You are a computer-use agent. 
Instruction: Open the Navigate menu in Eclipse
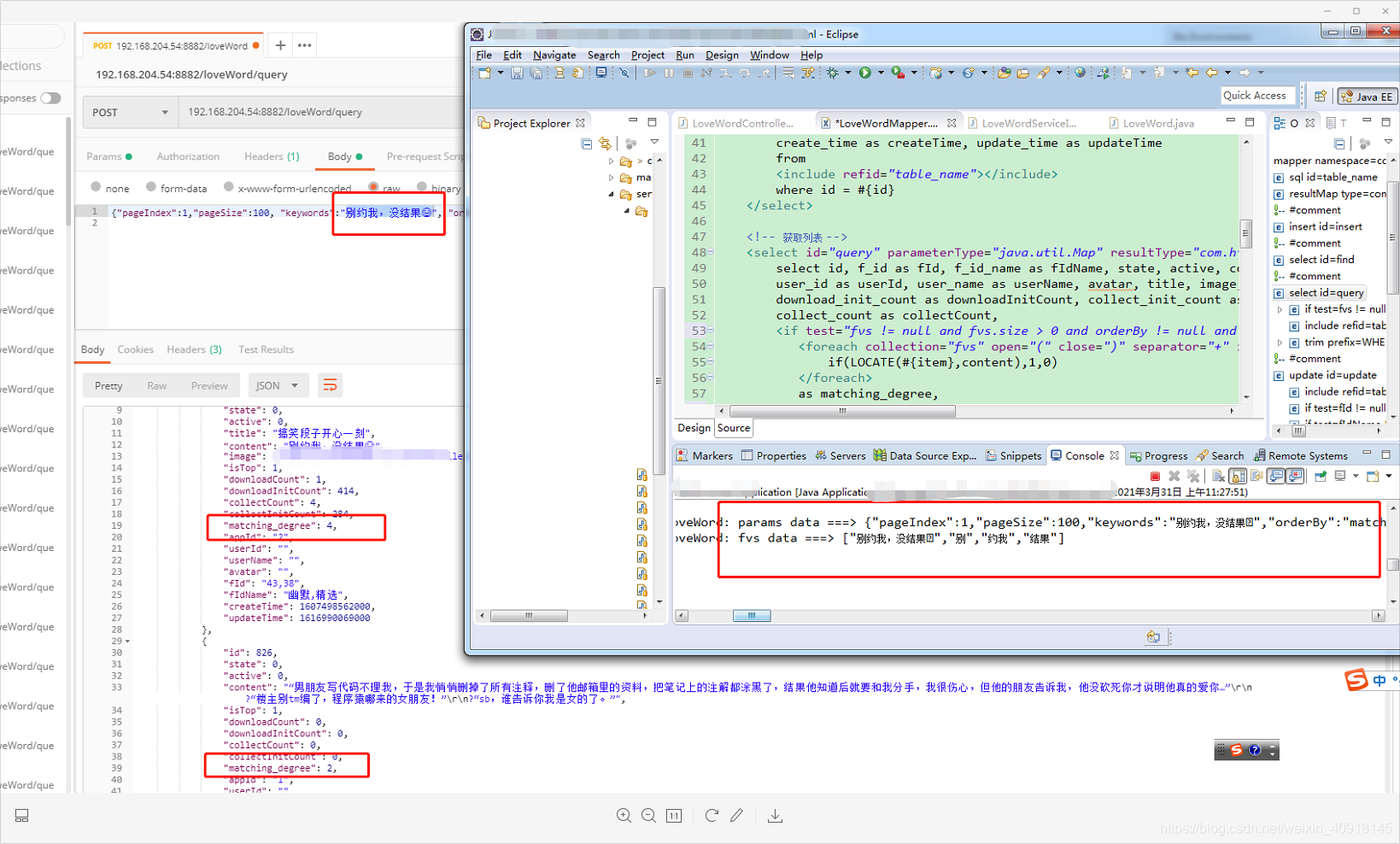[x=554, y=55]
